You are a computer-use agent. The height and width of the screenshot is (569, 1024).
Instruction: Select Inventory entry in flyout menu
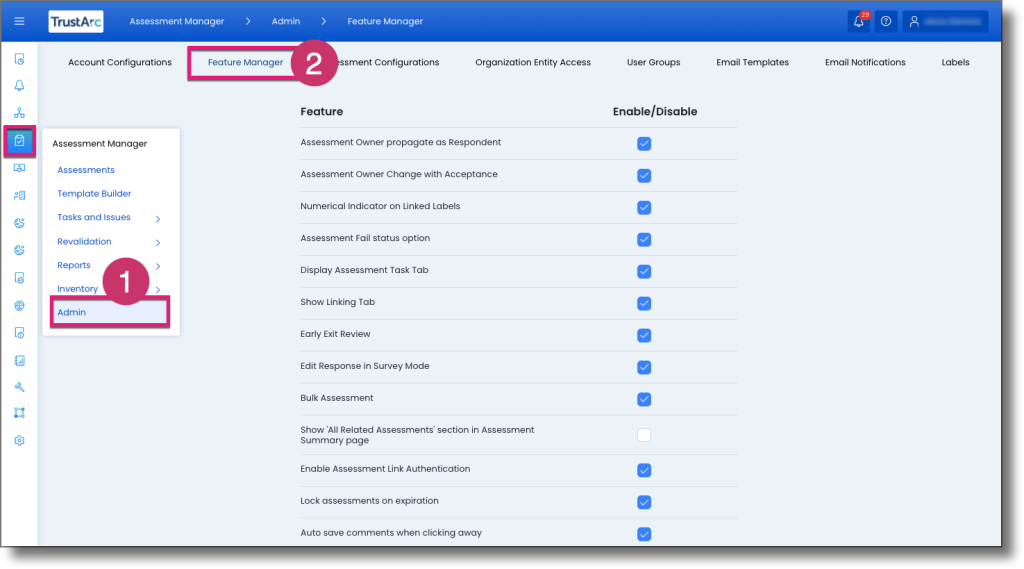pyautogui.click(x=77, y=289)
